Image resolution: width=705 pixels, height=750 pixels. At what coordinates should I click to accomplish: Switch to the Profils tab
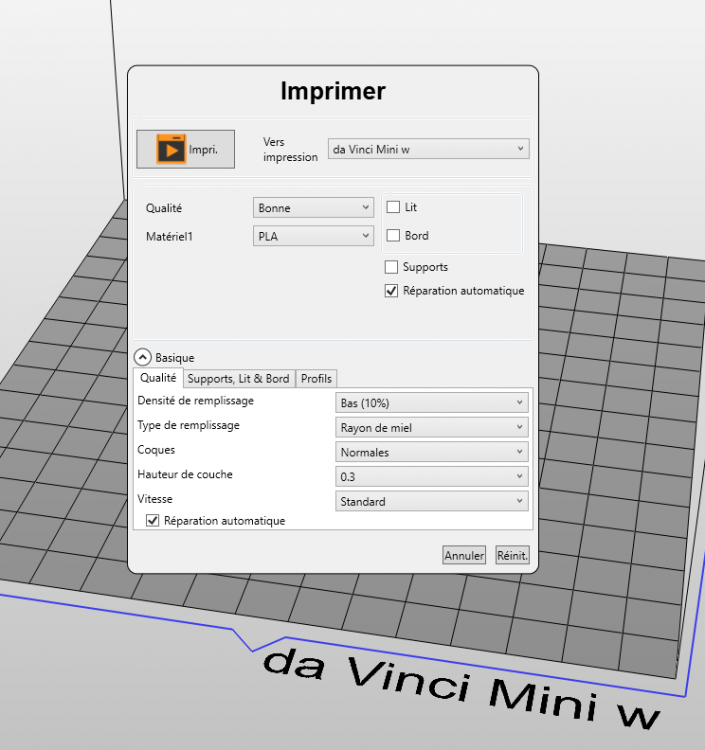[x=316, y=379]
